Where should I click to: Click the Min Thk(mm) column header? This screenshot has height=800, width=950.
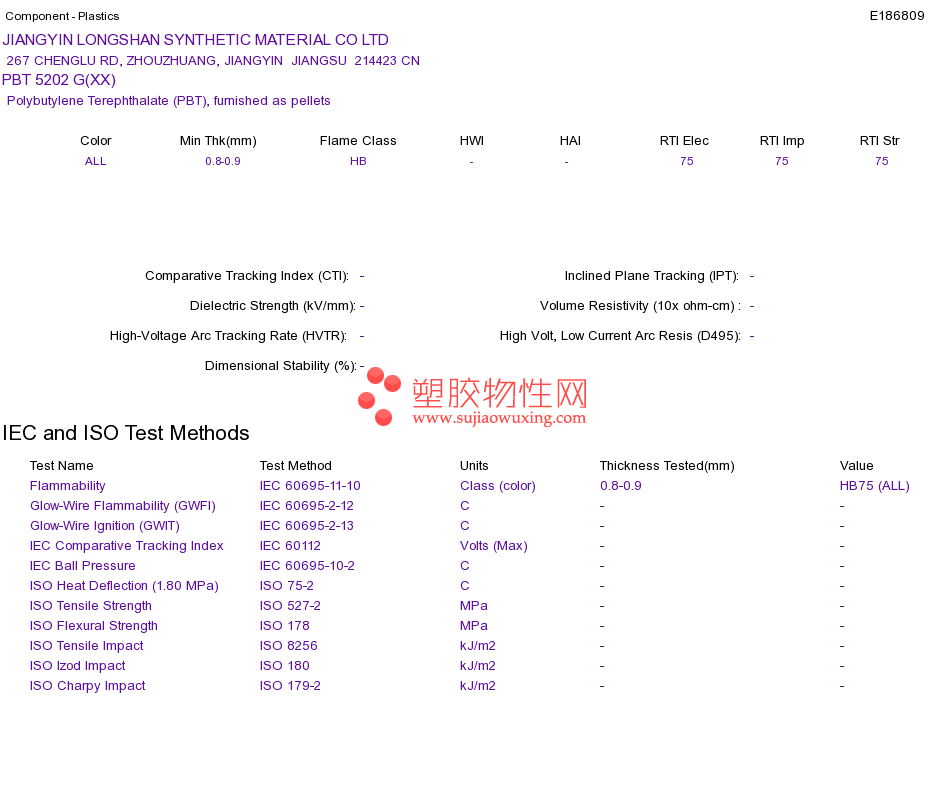218,141
